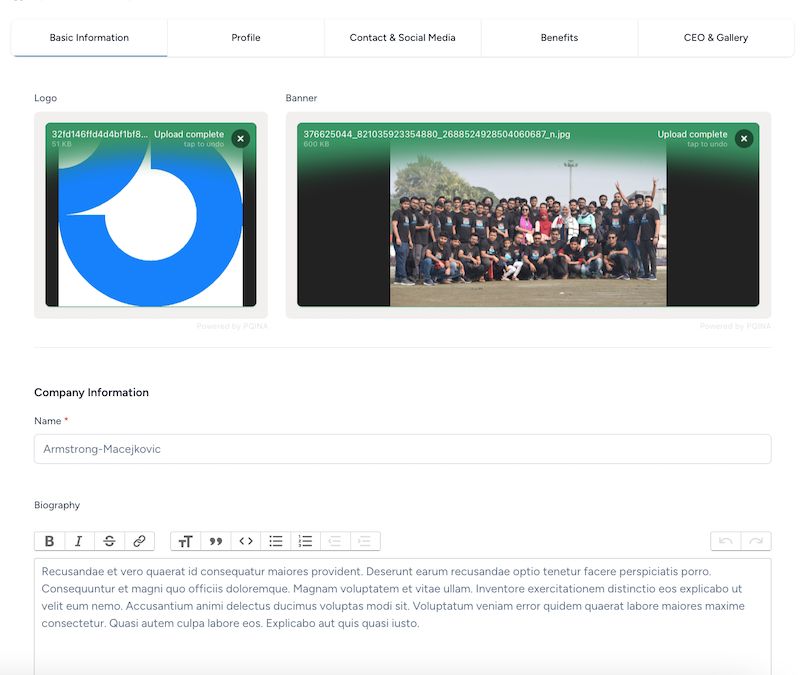
Task: Go to the Benefits tab
Action: [559, 38]
